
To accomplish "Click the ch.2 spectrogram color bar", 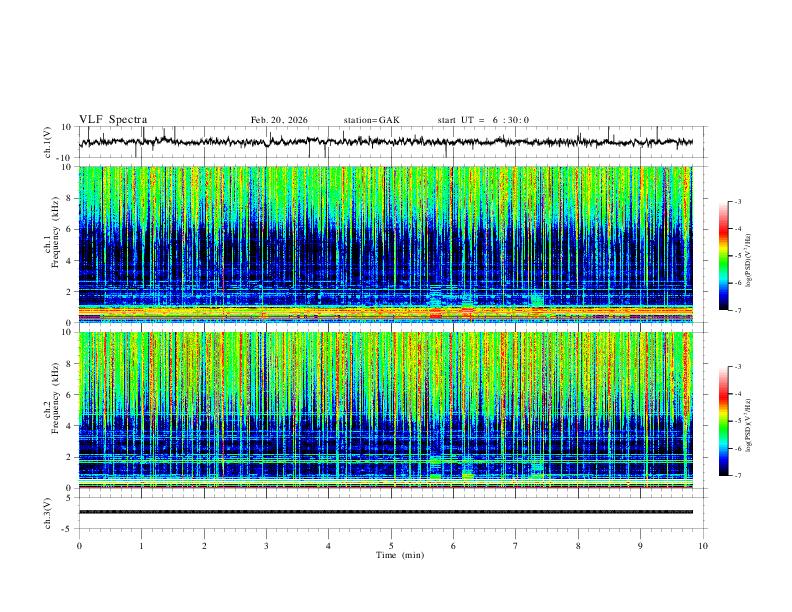I will click(723, 421).
